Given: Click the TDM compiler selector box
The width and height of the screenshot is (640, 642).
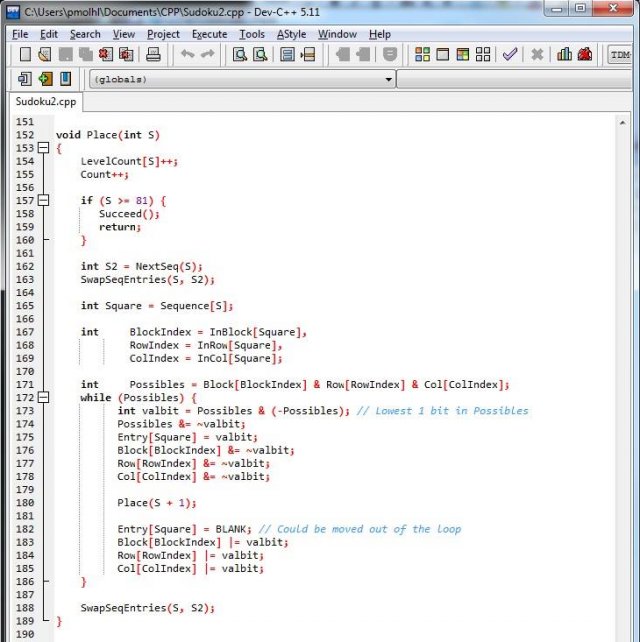Looking at the screenshot, I should click(x=620, y=55).
